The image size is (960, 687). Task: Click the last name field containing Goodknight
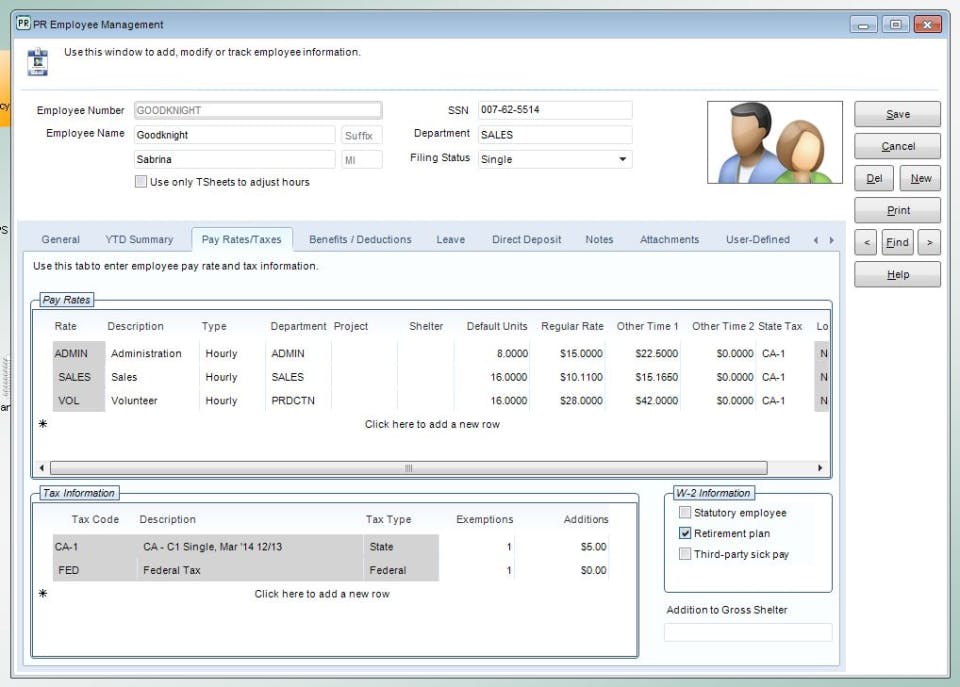(234, 135)
